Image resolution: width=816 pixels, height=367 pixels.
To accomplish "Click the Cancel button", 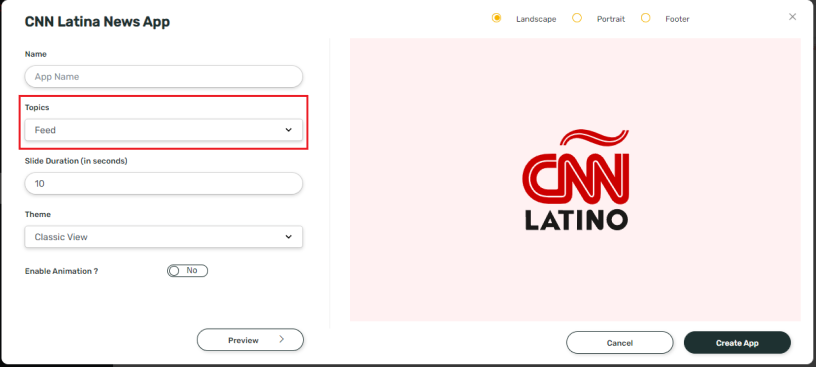I will coord(619,343).
